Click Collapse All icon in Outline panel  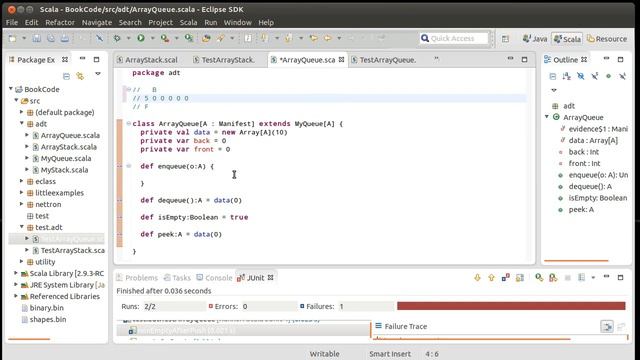click(553, 76)
